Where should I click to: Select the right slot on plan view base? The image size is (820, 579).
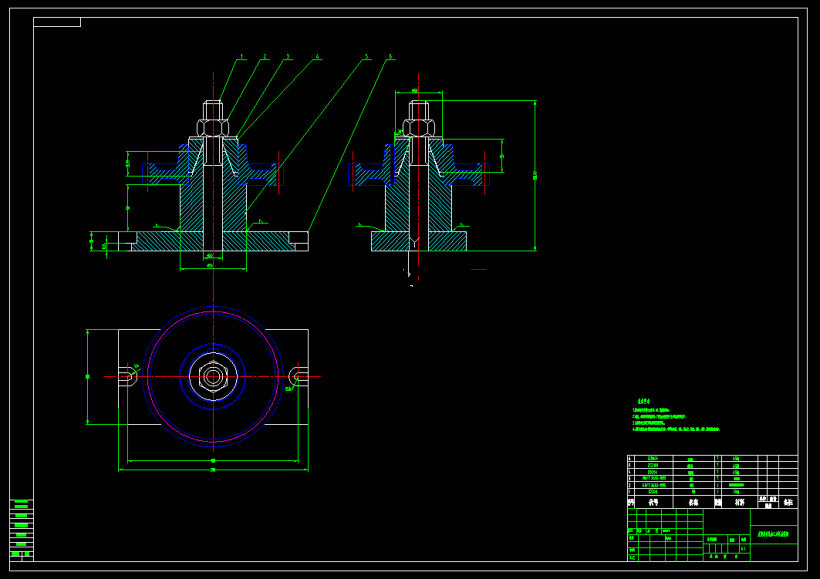[x=299, y=377]
